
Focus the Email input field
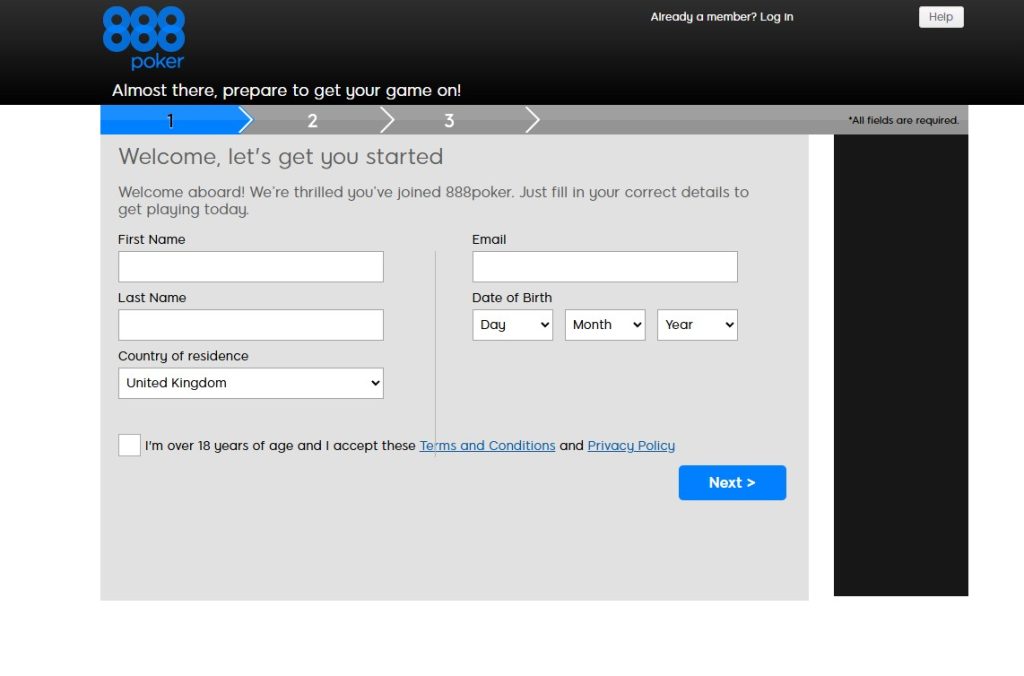pyautogui.click(x=605, y=266)
